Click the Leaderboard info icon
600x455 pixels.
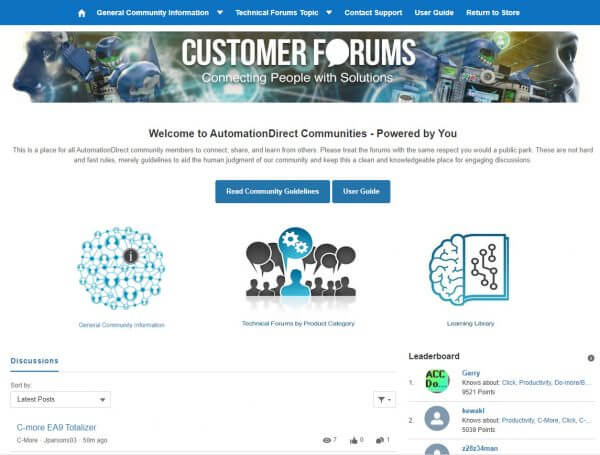pyautogui.click(x=591, y=358)
